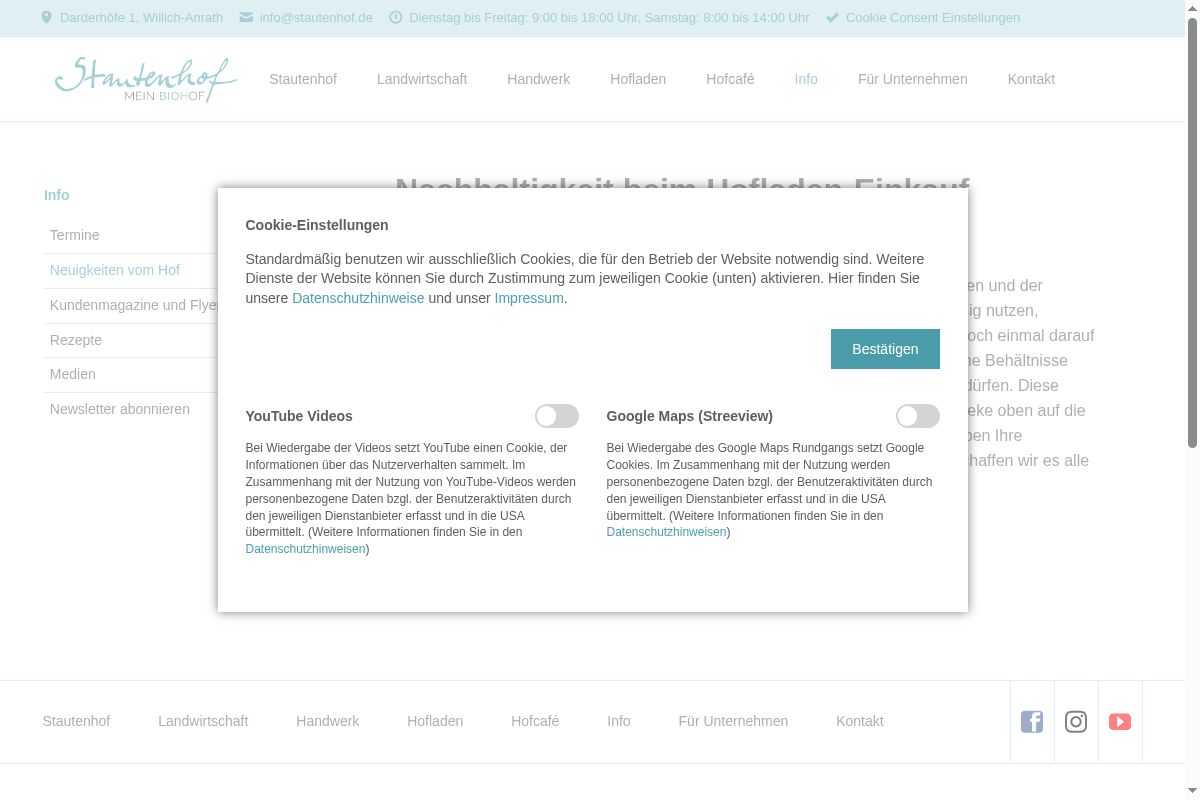Image resolution: width=1200 pixels, height=800 pixels.
Task: Open the Impressum link
Action: pos(528,298)
